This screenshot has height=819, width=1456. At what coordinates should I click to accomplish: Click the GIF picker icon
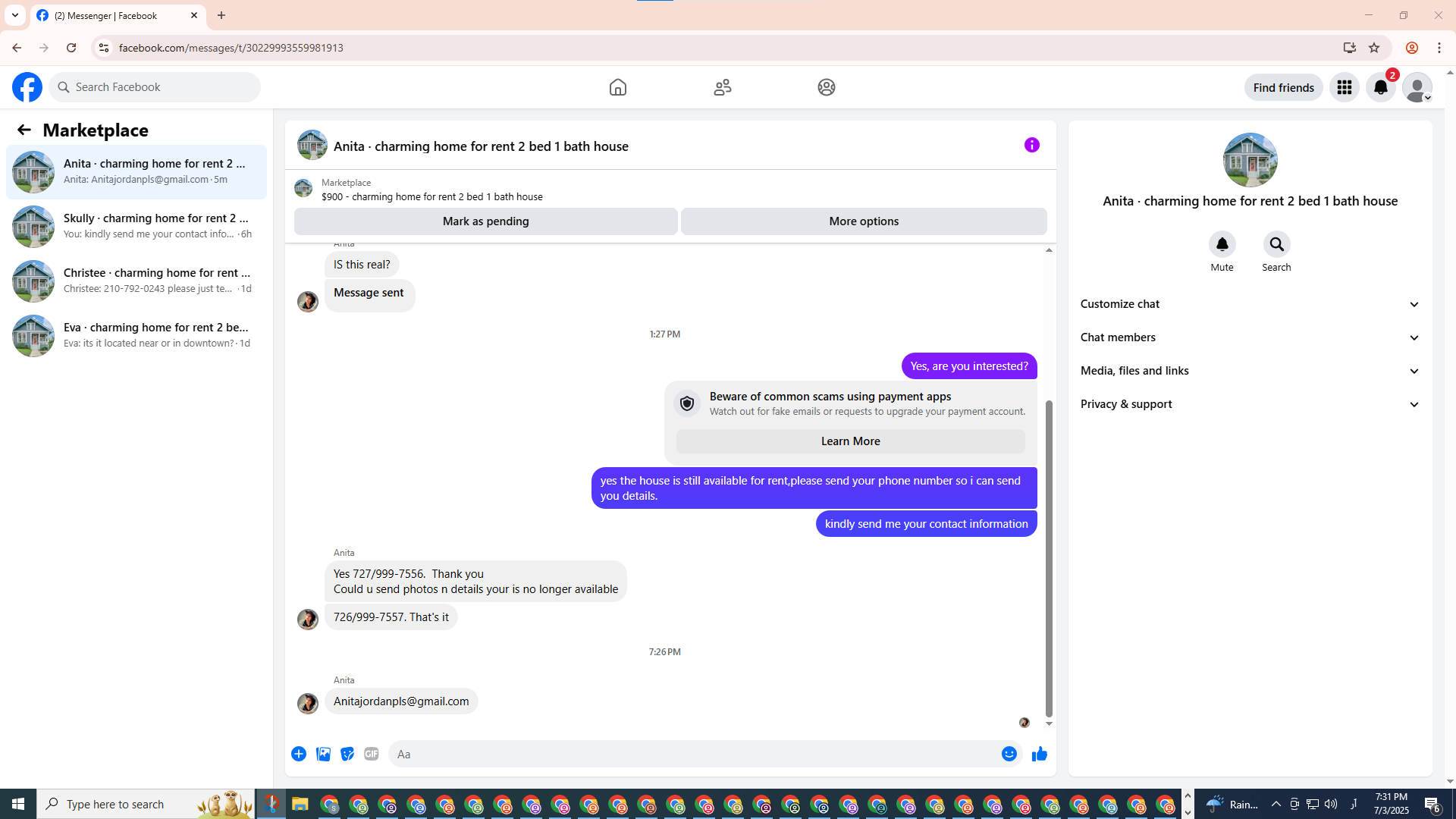pyautogui.click(x=371, y=754)
